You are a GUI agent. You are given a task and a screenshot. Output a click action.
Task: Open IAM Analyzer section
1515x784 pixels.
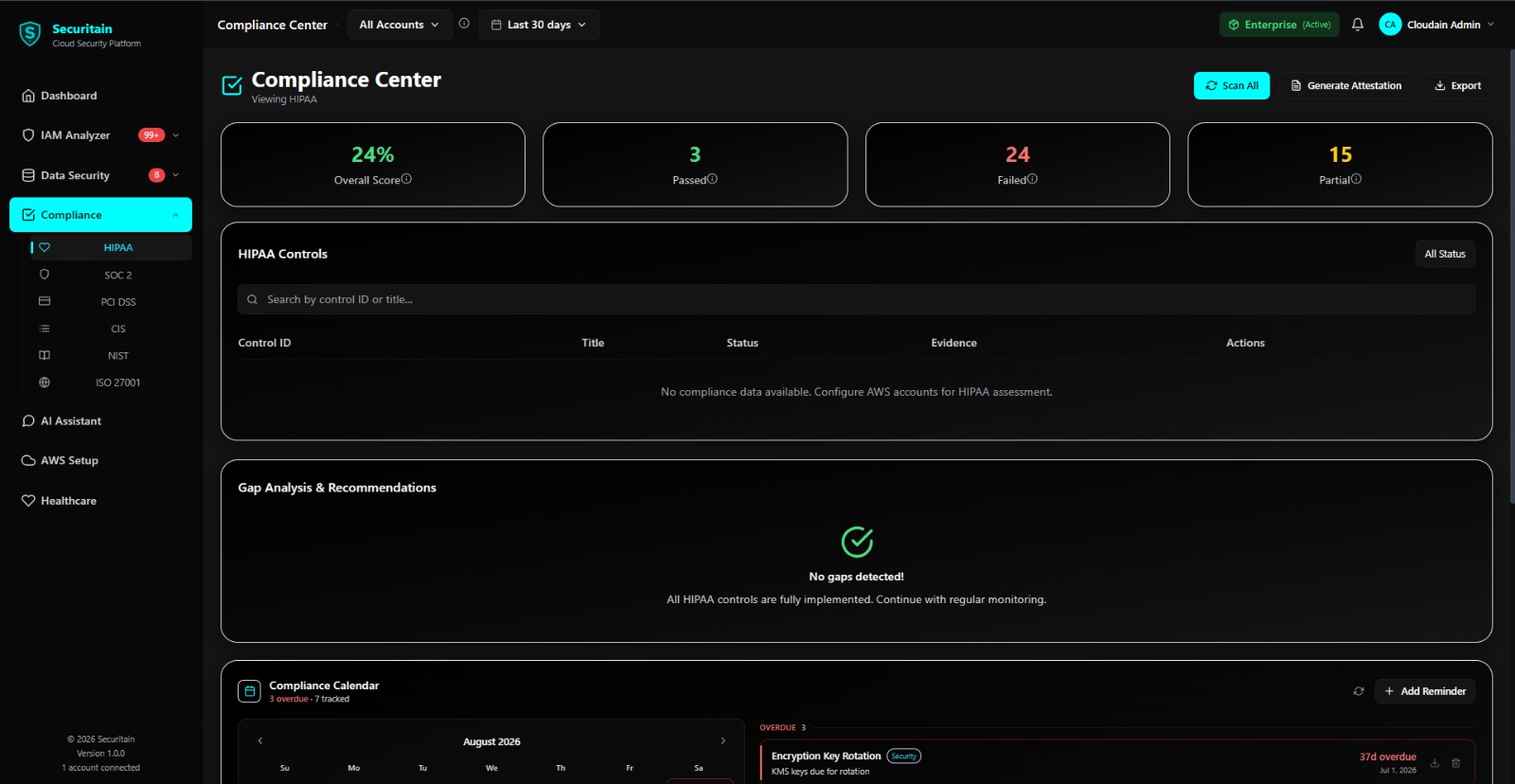pyautogui.click(x=76, y=135)
